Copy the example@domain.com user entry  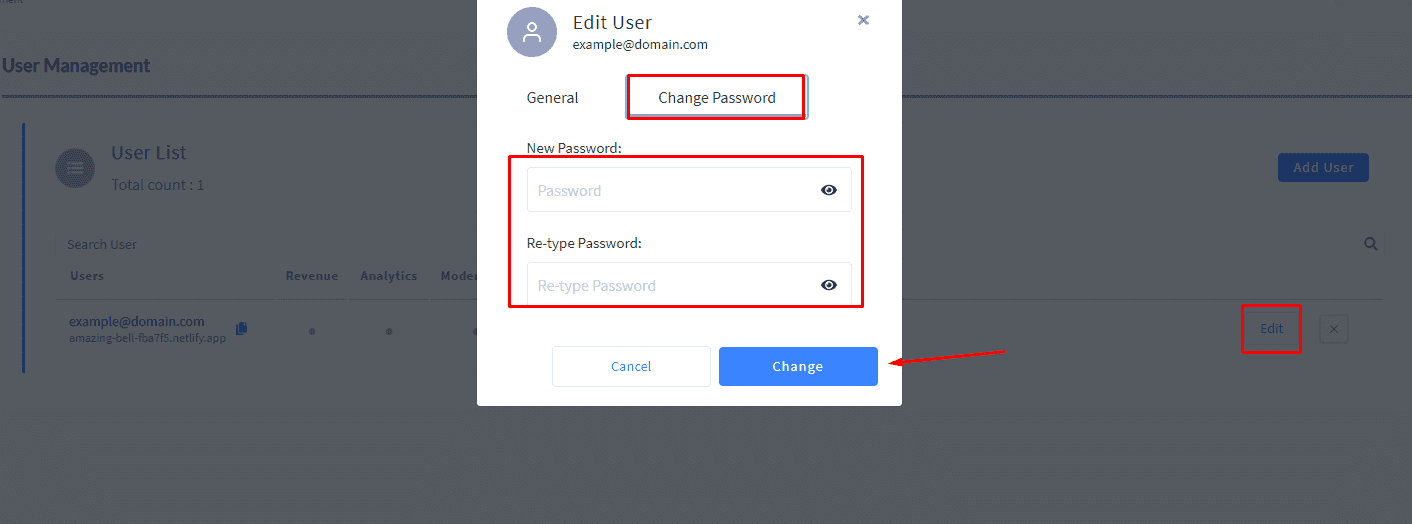click(x=241, y=328)
